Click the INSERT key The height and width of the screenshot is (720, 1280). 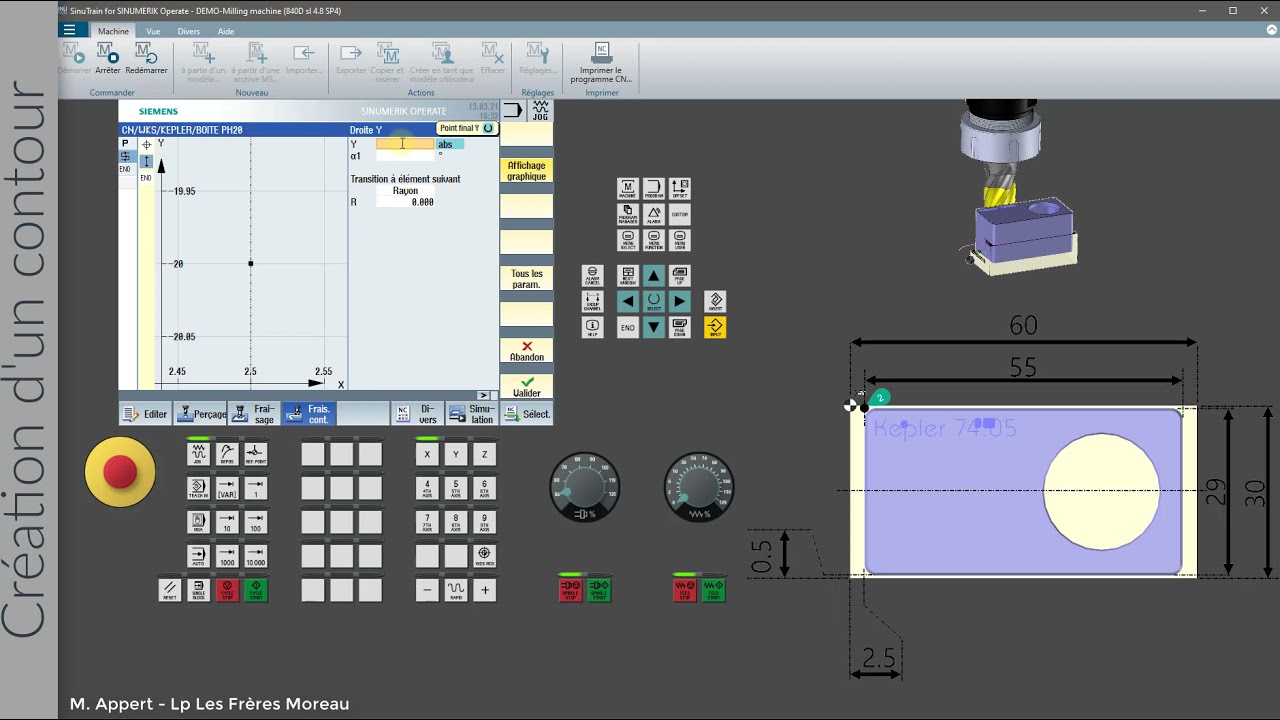[715, 301]
